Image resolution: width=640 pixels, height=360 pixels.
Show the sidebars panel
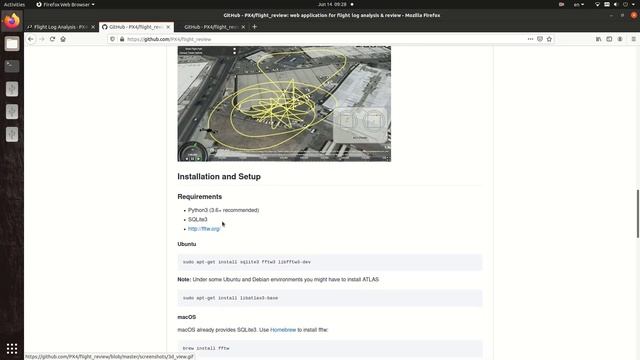[609, 39]
